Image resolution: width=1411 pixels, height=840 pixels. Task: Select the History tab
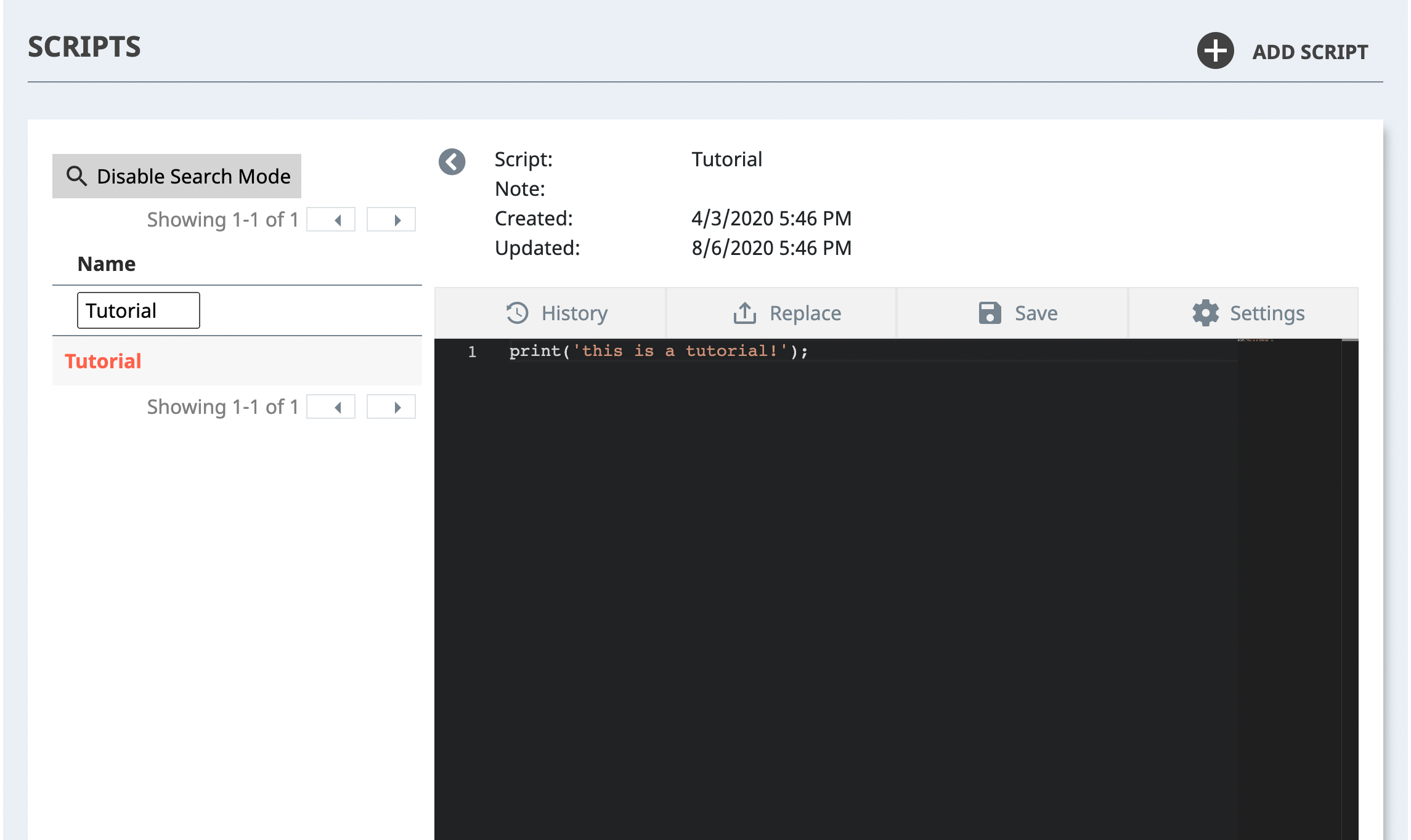556,311
